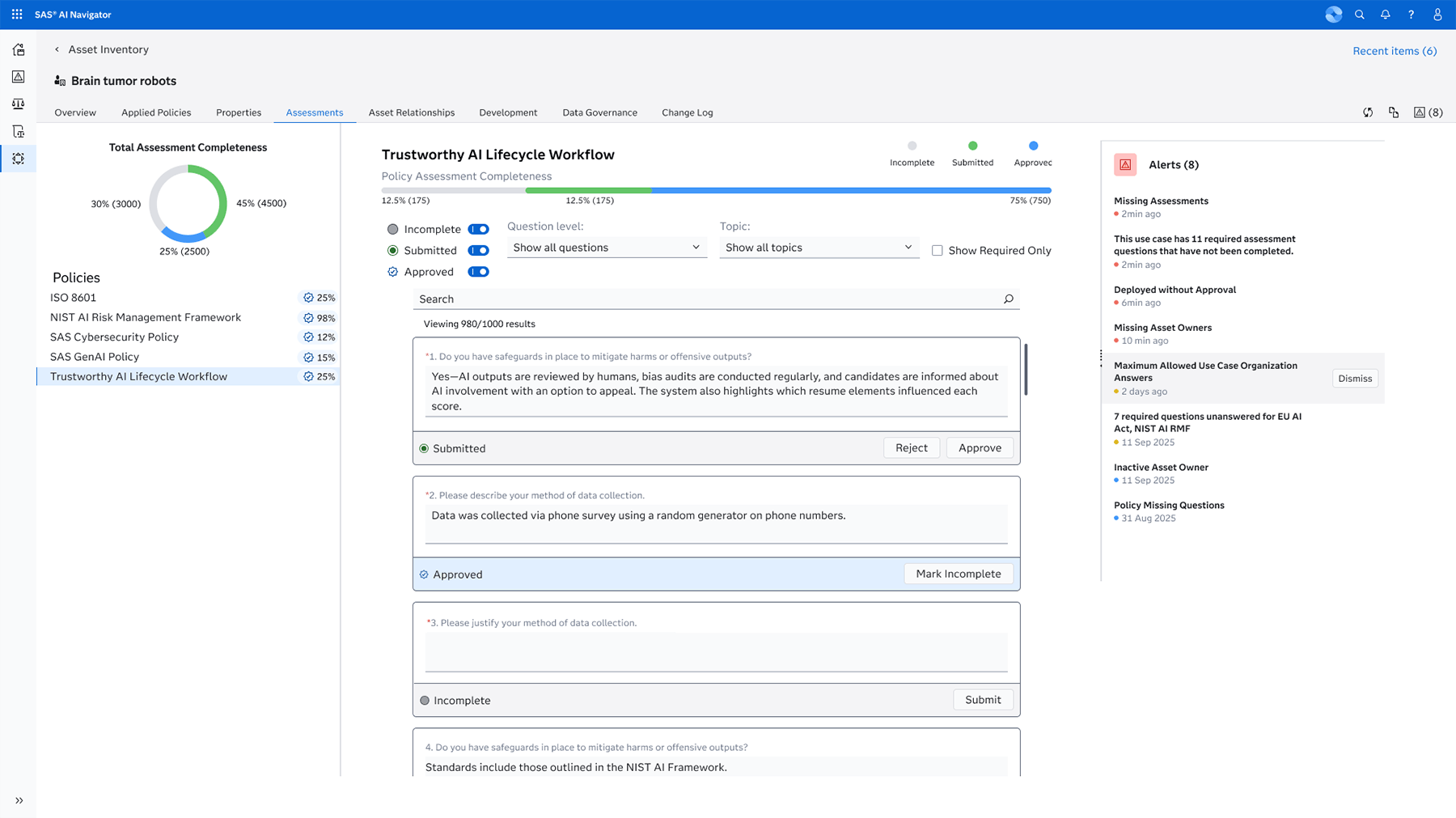Toggle the Incomplete status filter switch
The image size is (1456, 818).
click(x=479, y=229)
